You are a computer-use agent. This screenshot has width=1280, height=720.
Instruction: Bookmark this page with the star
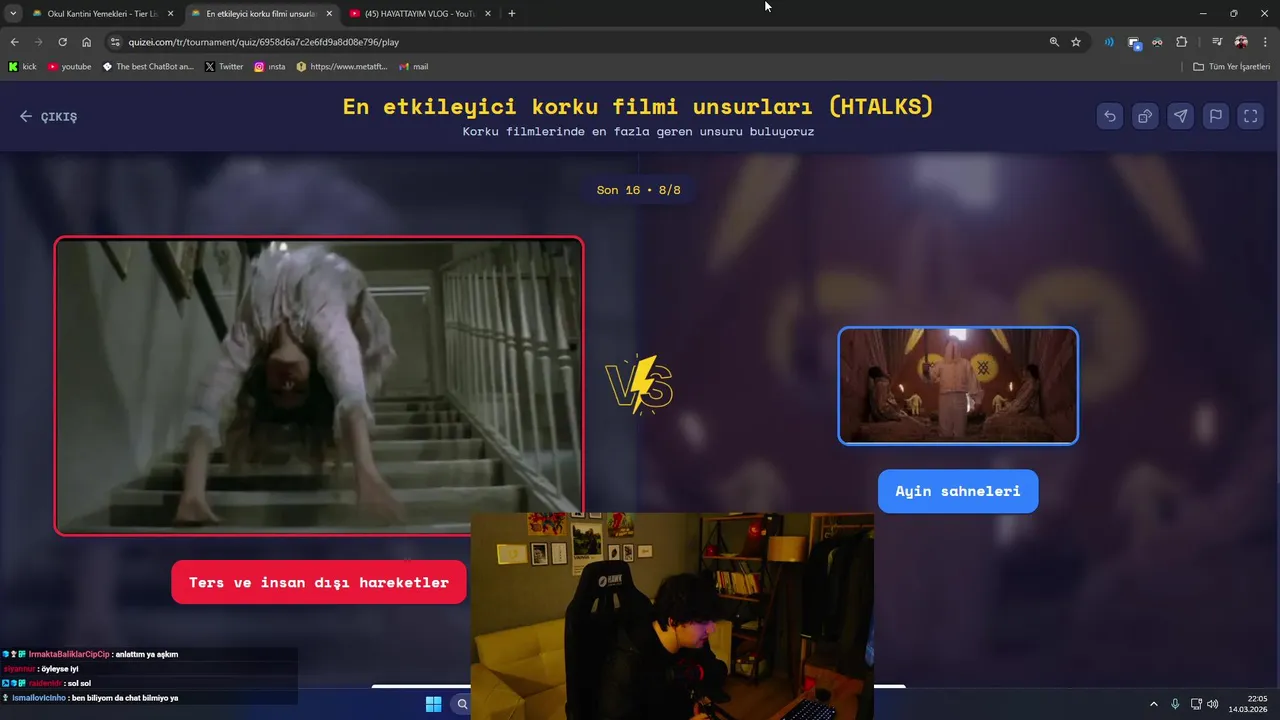click(x=1076, y=42)
